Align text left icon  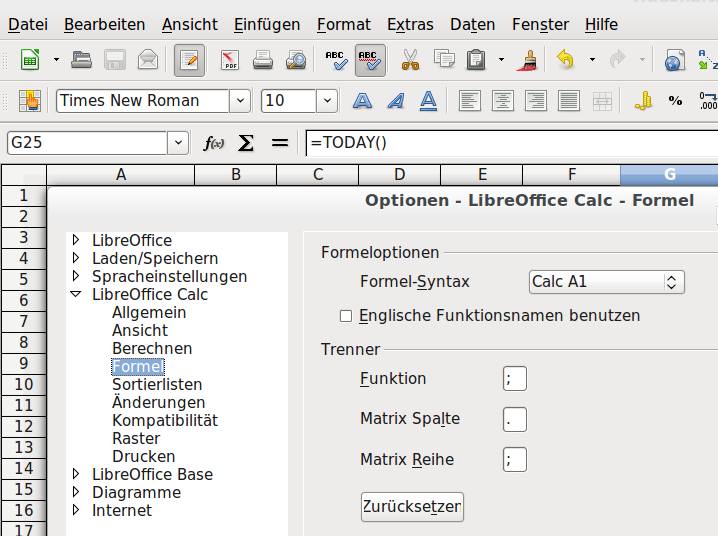coord(470,100)
